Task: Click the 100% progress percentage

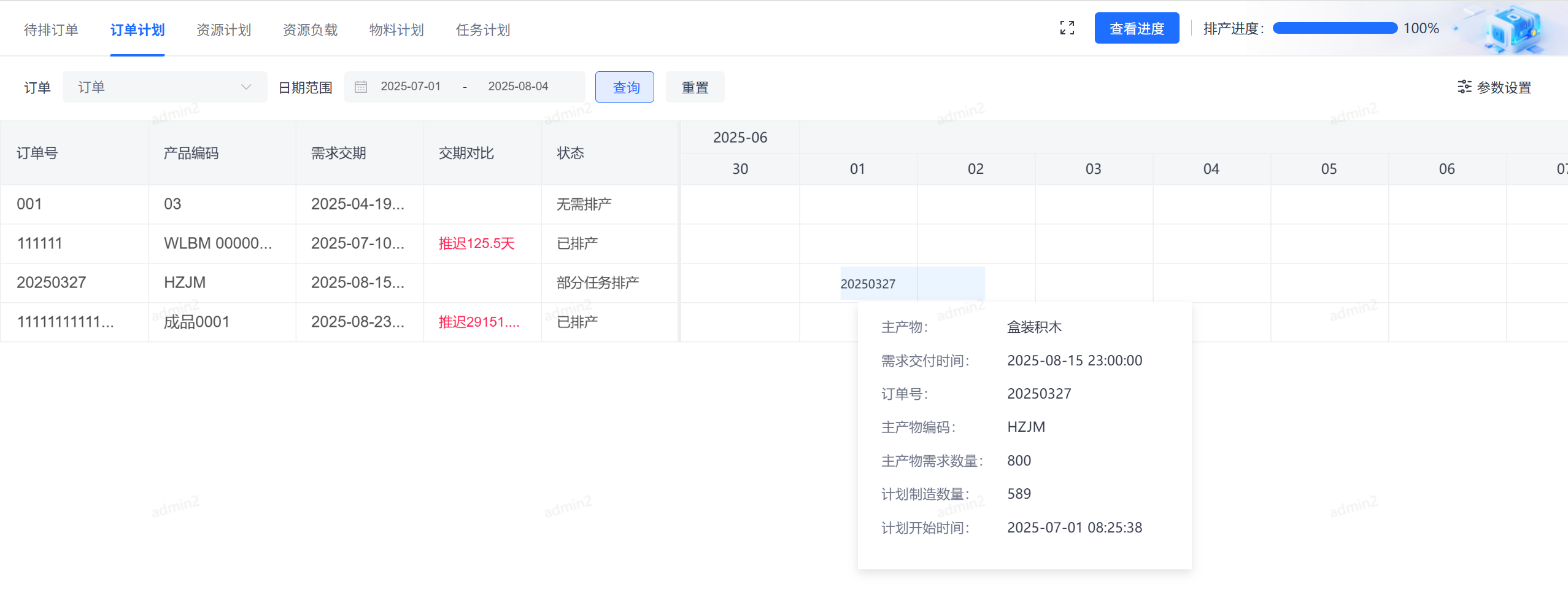Action: (1421, 28)
